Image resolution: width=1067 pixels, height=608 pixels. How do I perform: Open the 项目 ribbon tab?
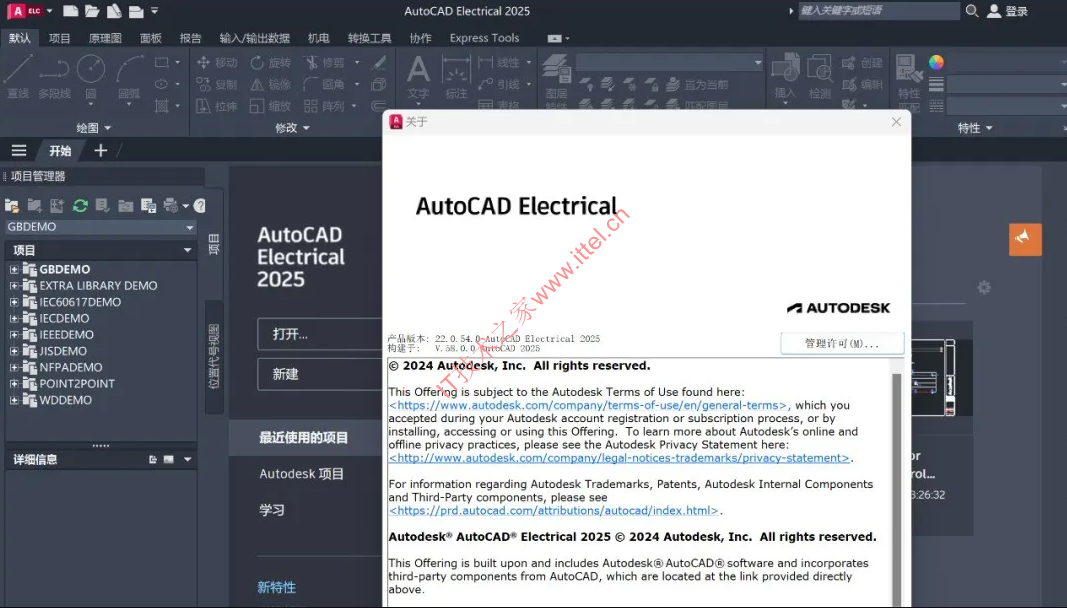coord(60,38)
